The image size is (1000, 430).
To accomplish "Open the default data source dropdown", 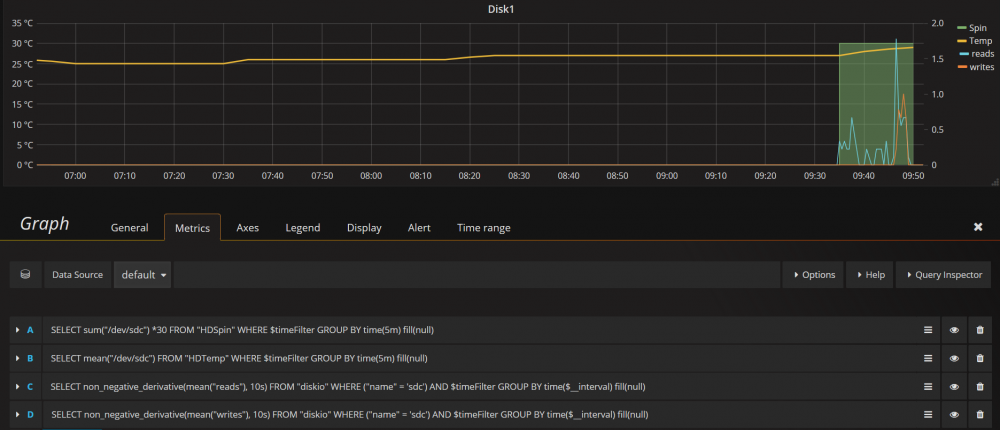I will point(142,274).
